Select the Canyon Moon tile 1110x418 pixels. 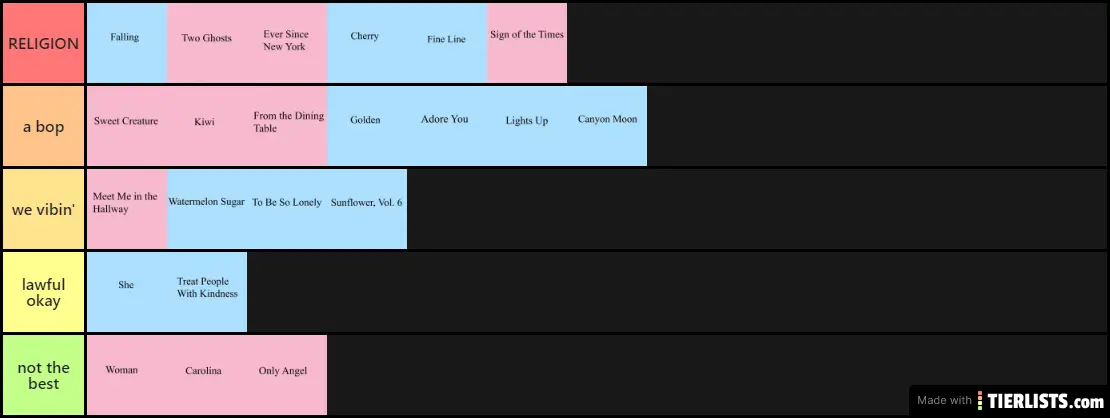[607, 126]
